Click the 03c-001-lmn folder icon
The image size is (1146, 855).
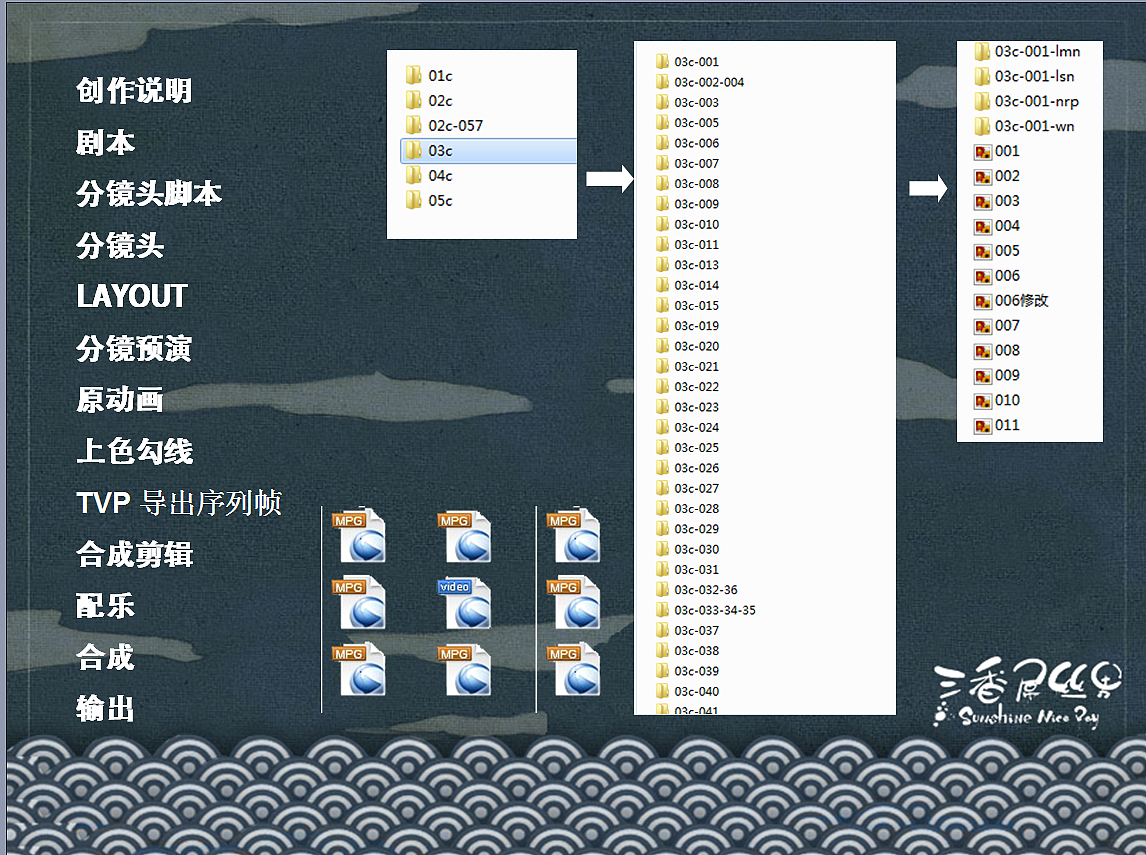[x=982, y=51]
